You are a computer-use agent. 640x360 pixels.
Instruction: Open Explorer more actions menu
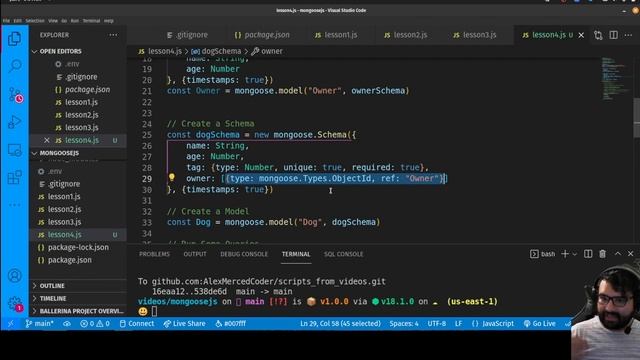pos(113,35)
